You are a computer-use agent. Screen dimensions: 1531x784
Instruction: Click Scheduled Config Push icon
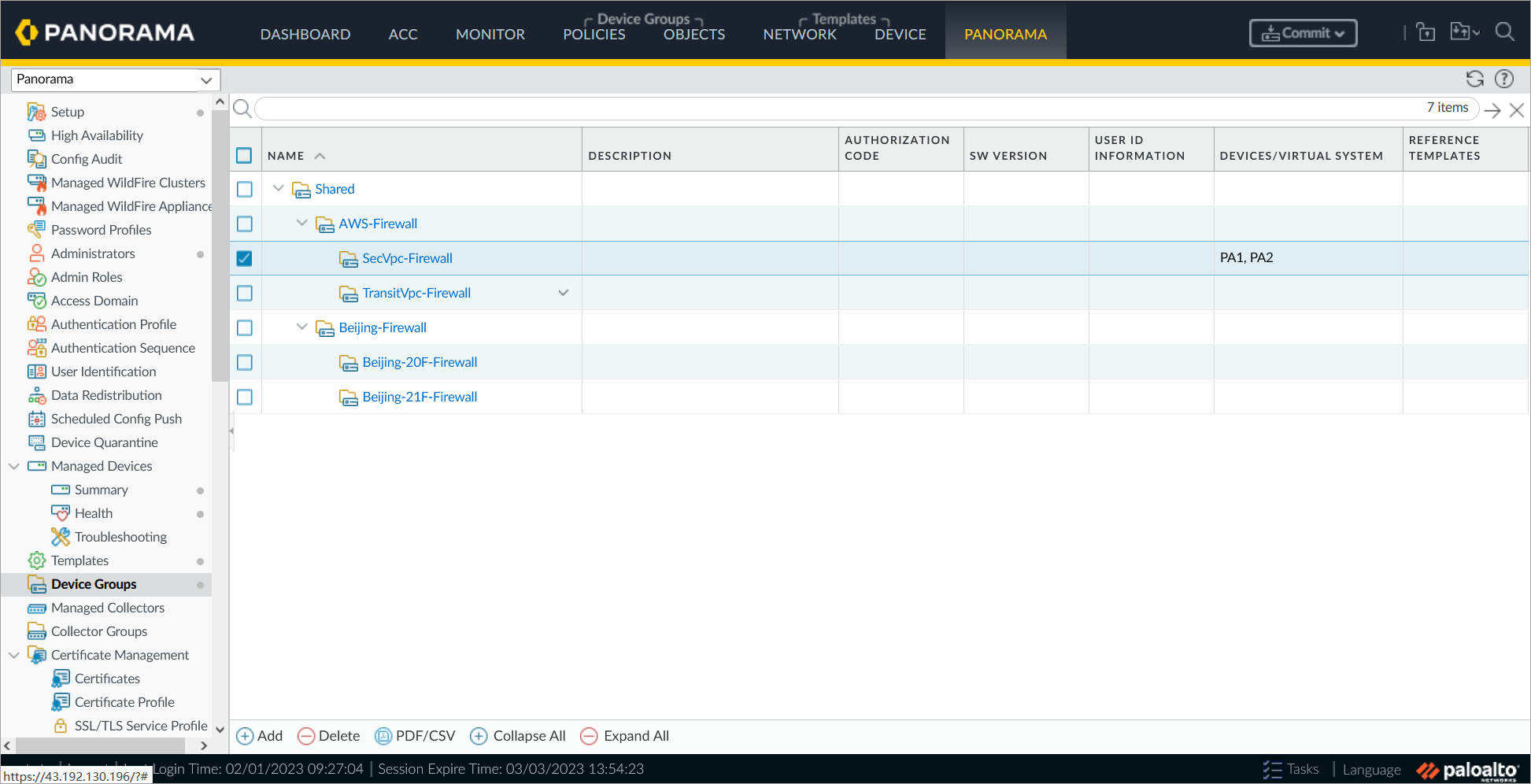click(x=36, y=419)
